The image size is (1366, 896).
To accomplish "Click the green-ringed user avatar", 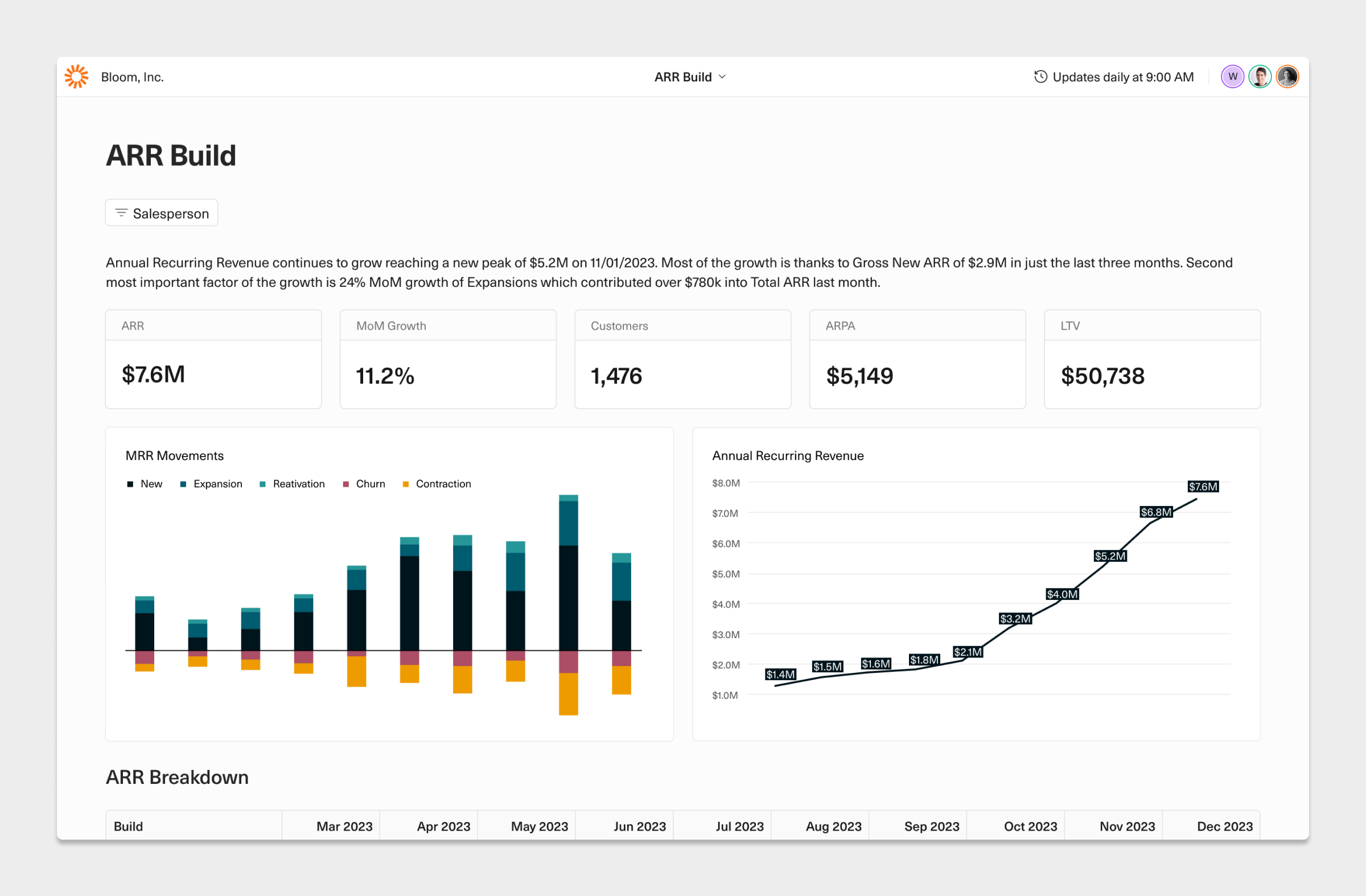I will (1260, 77).
